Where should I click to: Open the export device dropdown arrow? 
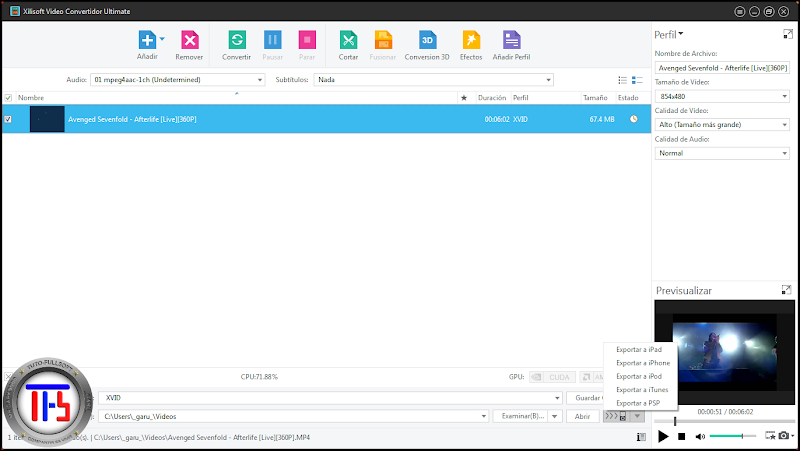click(637, 416)
